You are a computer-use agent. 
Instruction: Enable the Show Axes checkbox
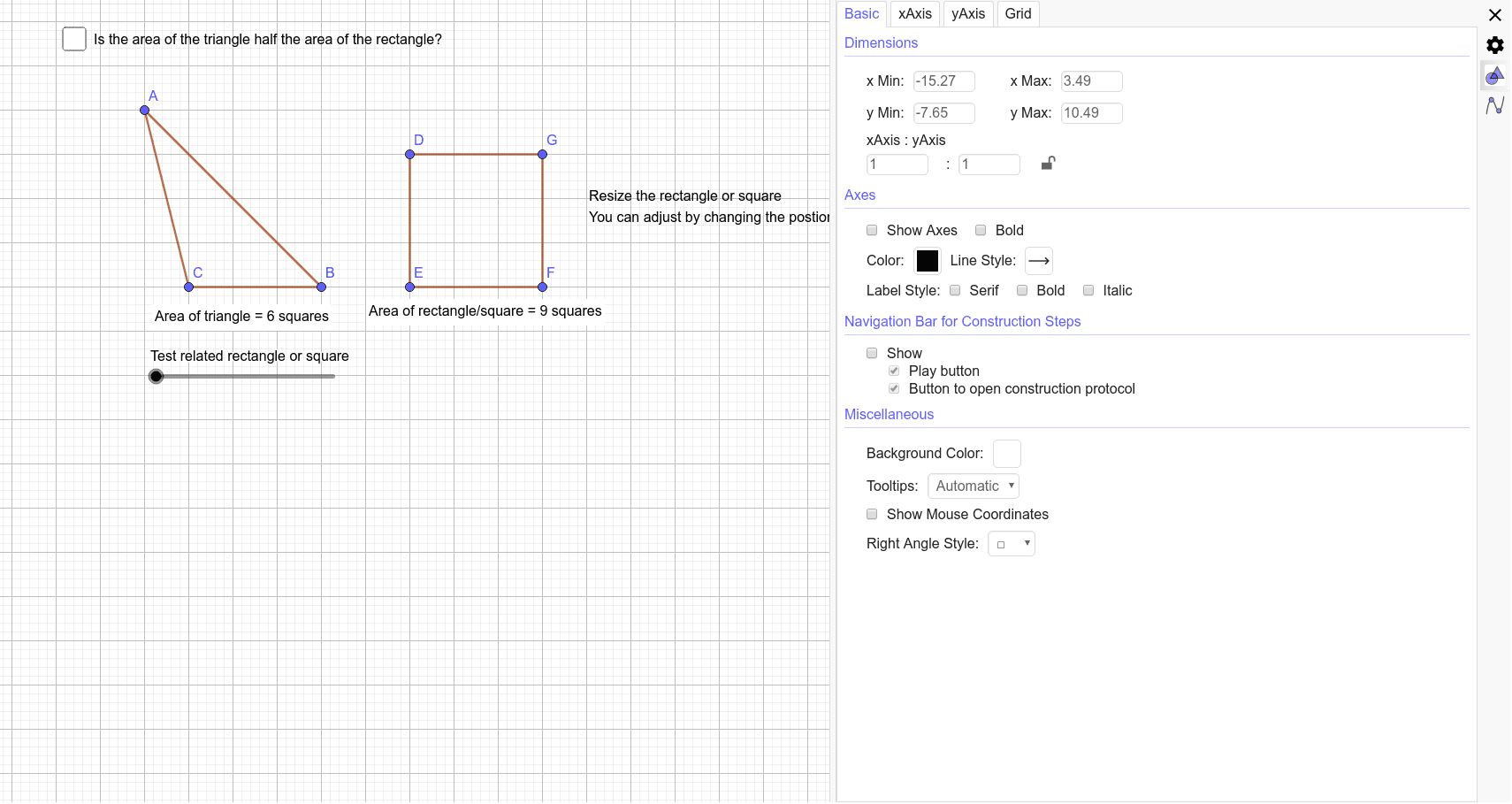point(872,230)
